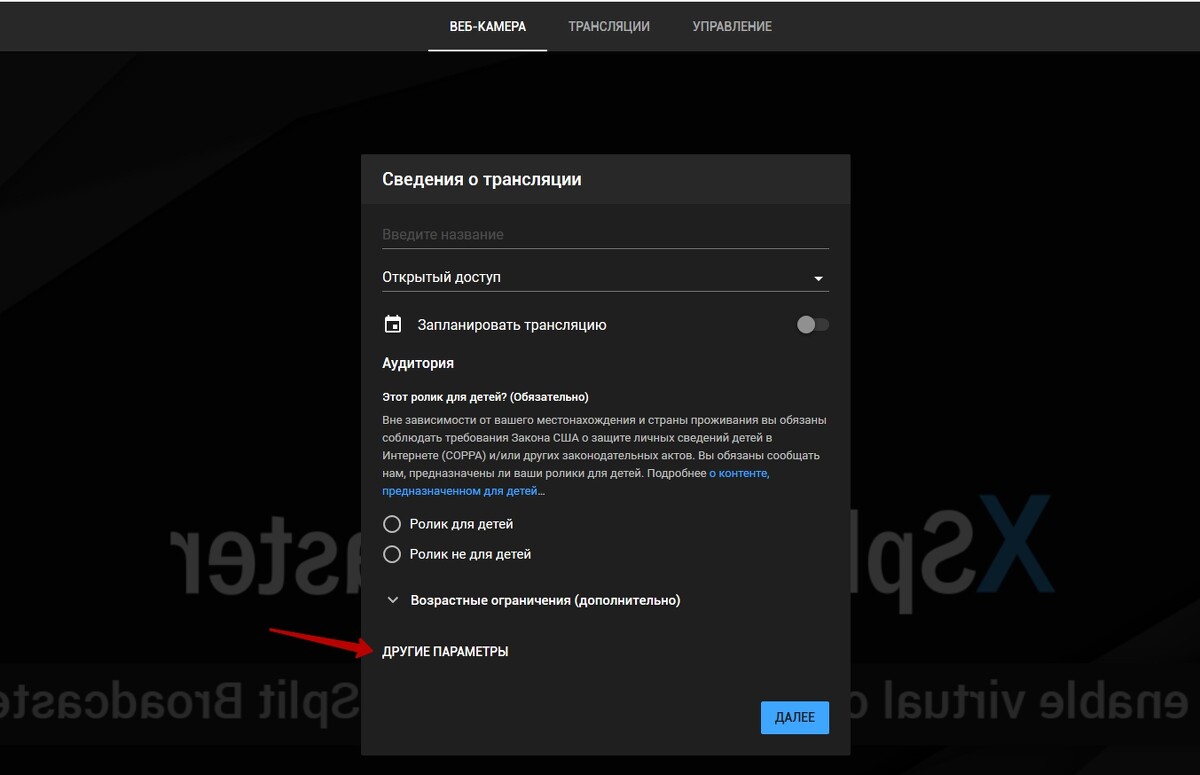
Task: Enable the Запланировать трансляцию toggle switch
Action: [812, 325]
